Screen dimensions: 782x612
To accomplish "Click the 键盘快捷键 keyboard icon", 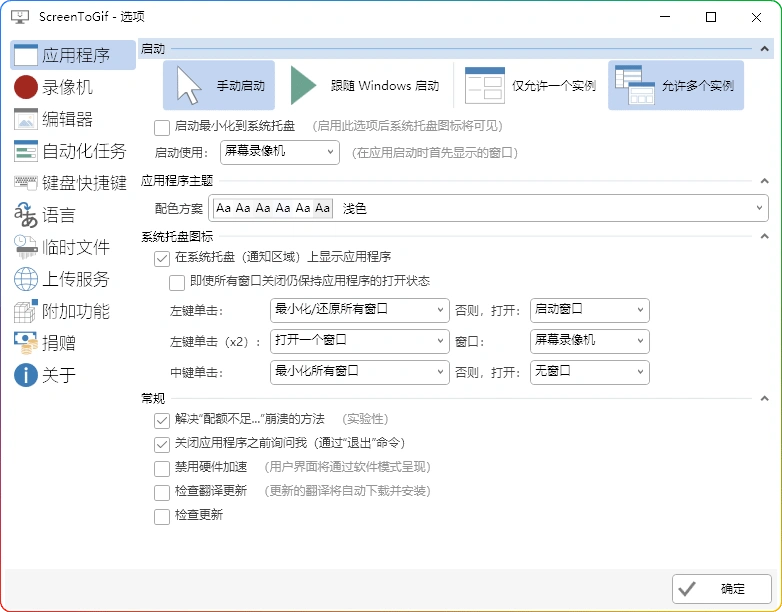I will point(25,183).
